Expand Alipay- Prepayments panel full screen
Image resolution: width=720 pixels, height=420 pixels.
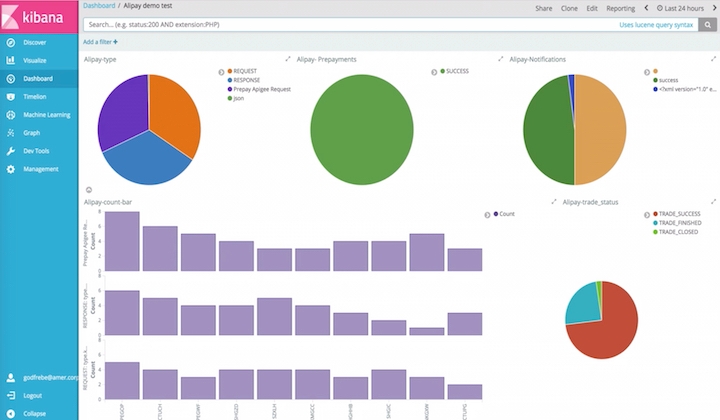[x=501, y=59]
